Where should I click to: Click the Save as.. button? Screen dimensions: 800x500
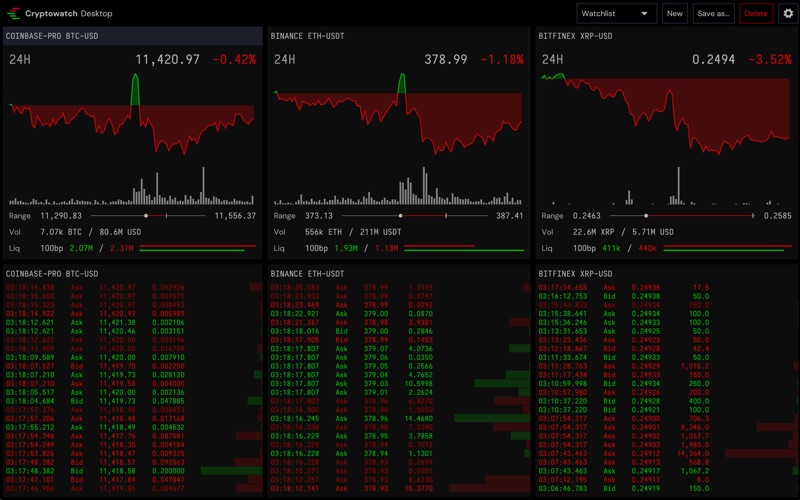(713, 14)
